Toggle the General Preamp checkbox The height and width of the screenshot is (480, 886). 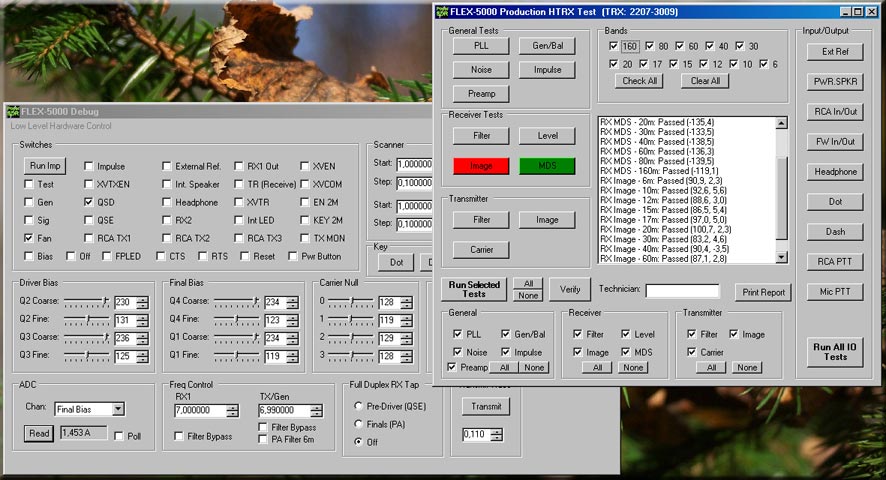pos(451,367)
